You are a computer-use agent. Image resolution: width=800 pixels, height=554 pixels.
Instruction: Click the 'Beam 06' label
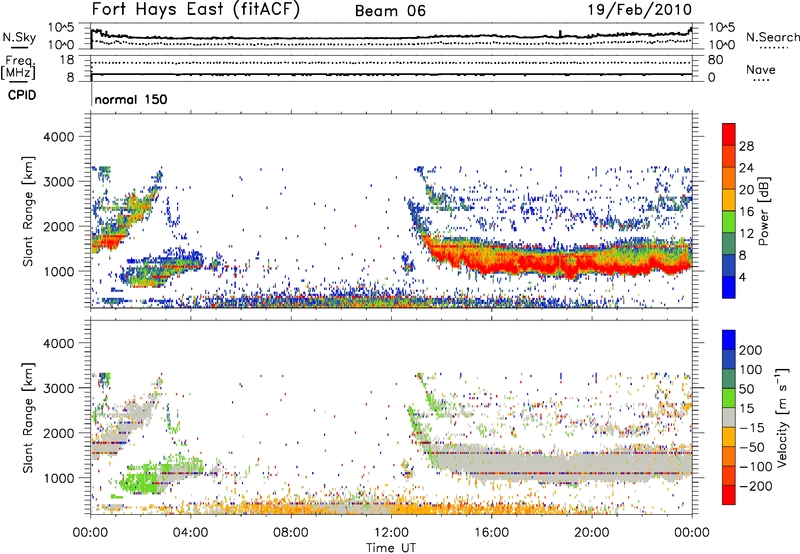[x=390, y=11]
